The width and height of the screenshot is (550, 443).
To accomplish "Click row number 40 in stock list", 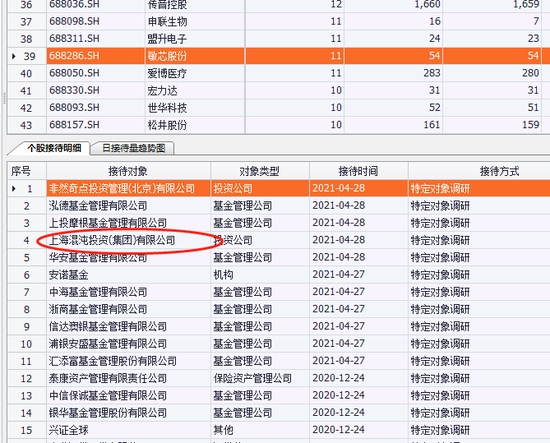I will coord(26,73).
